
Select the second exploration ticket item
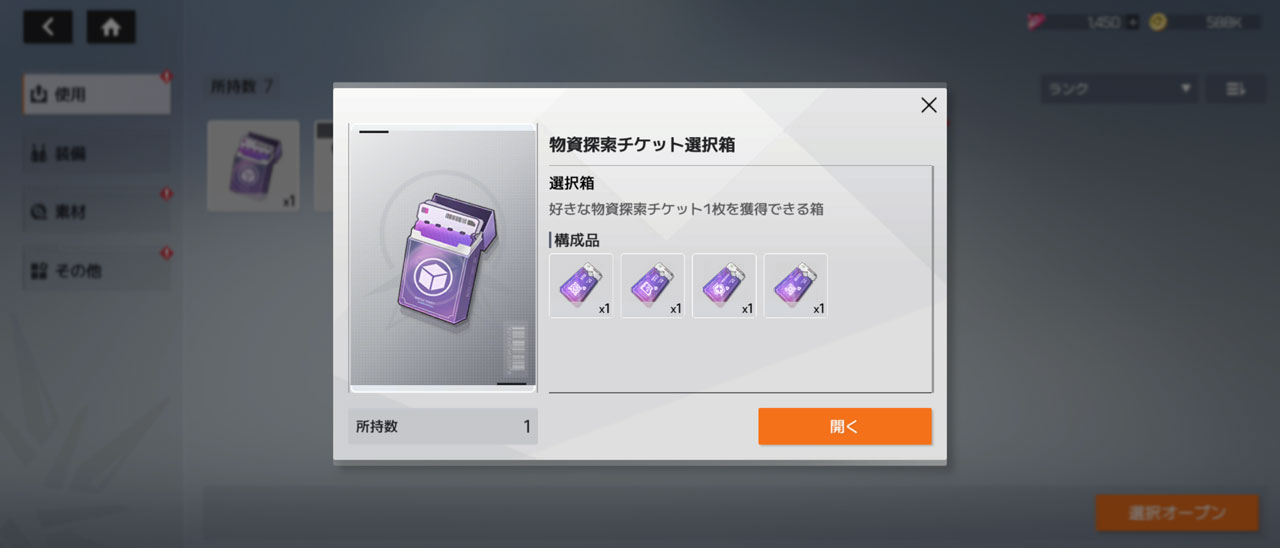653,286
